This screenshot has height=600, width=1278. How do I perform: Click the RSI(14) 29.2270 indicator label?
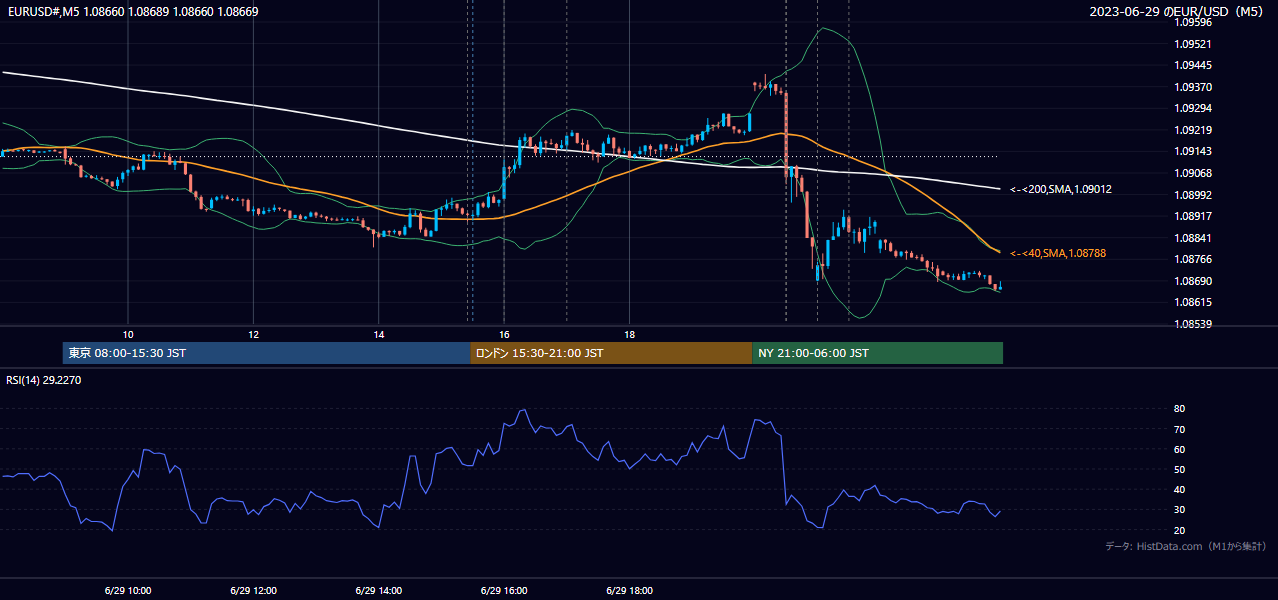[44, 380]
